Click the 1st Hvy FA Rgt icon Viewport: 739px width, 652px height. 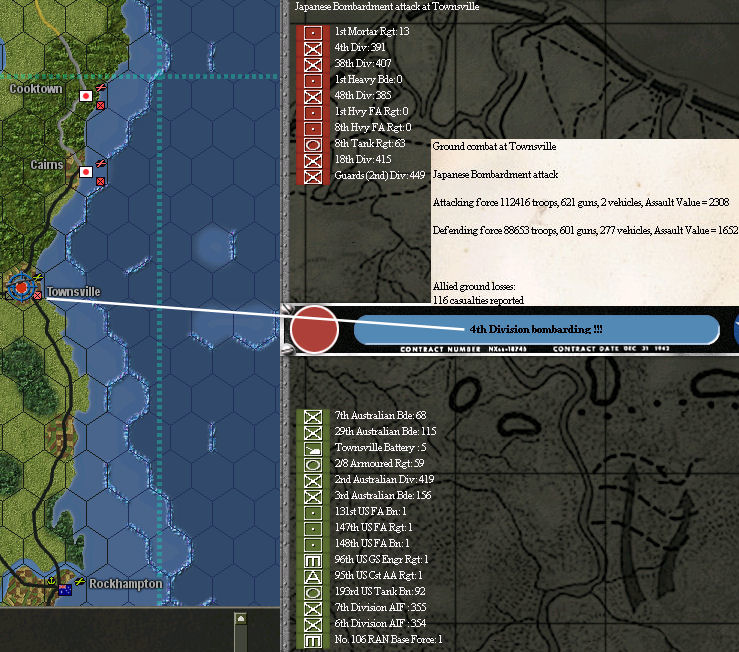point(313,113)
